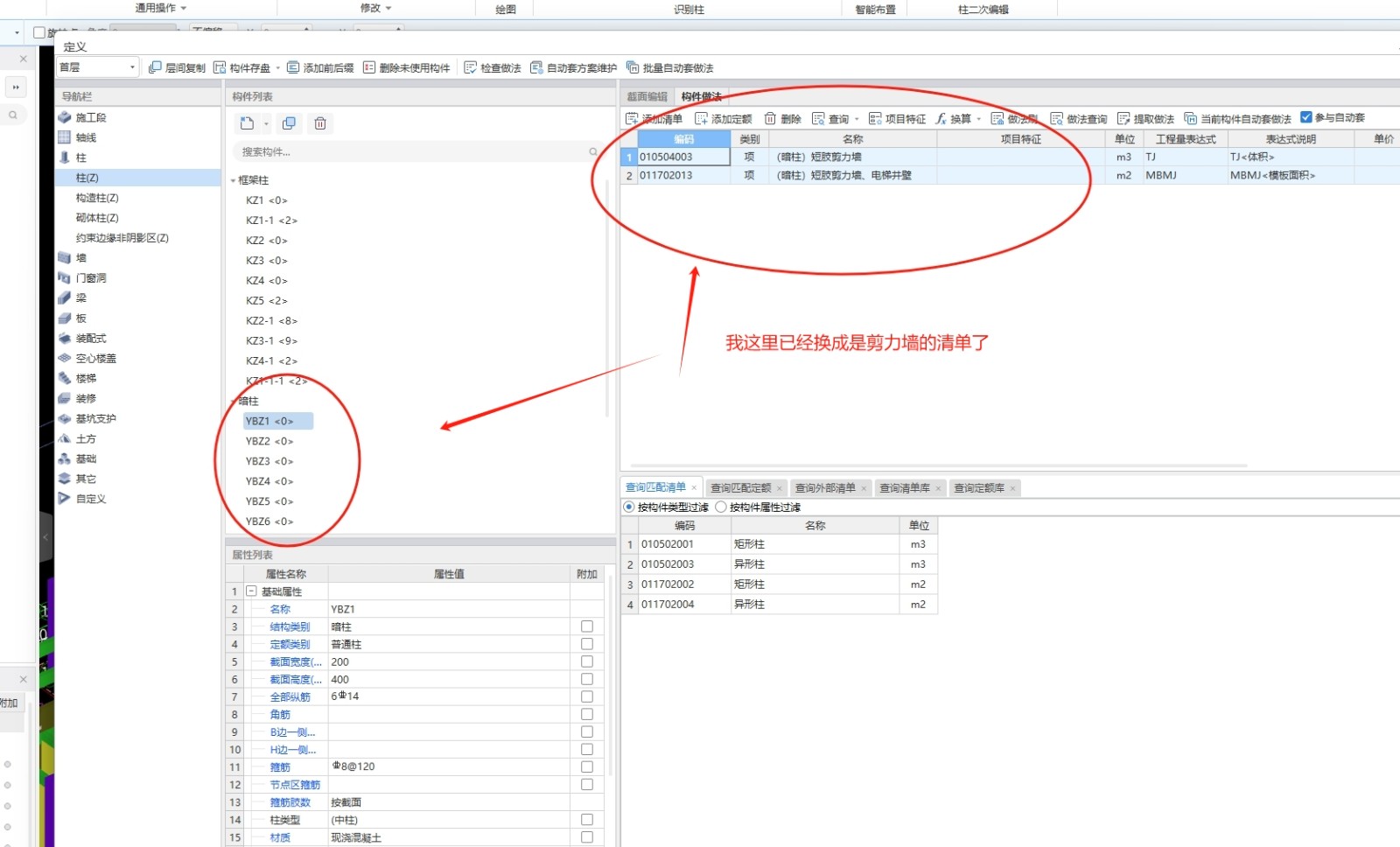Switch to 查询外部清单 tab

825,488
